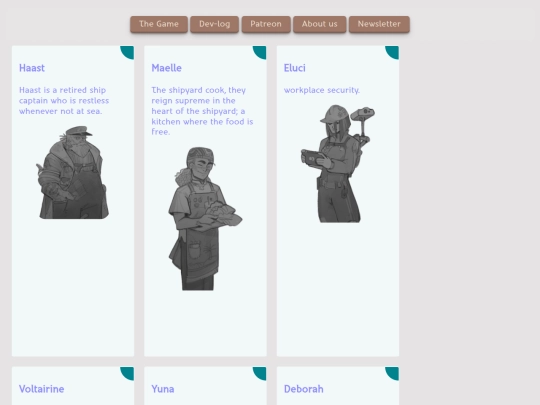Open the Dev-log page
The width and height of the screenshot is (540, 405).
tap(214, 24)
